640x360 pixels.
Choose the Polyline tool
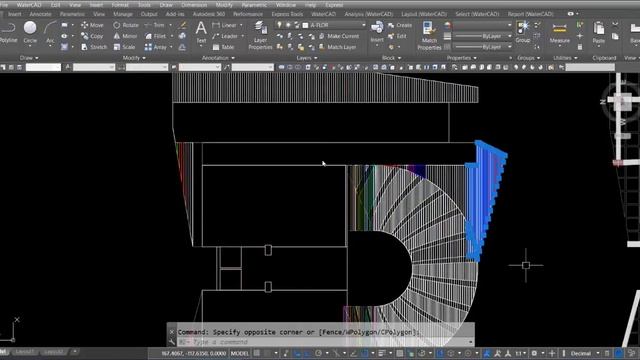point(8,32)
